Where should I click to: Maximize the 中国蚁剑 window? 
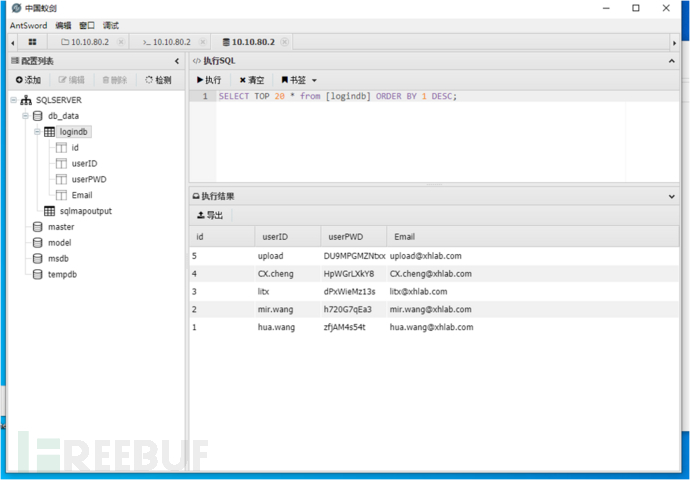[x=636, y=8]
